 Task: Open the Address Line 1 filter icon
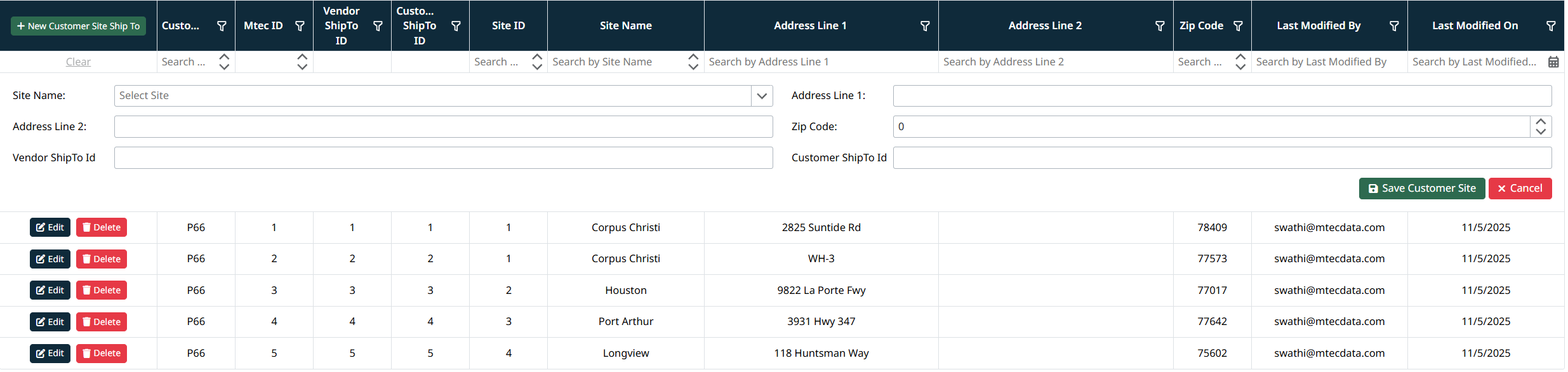925,26
